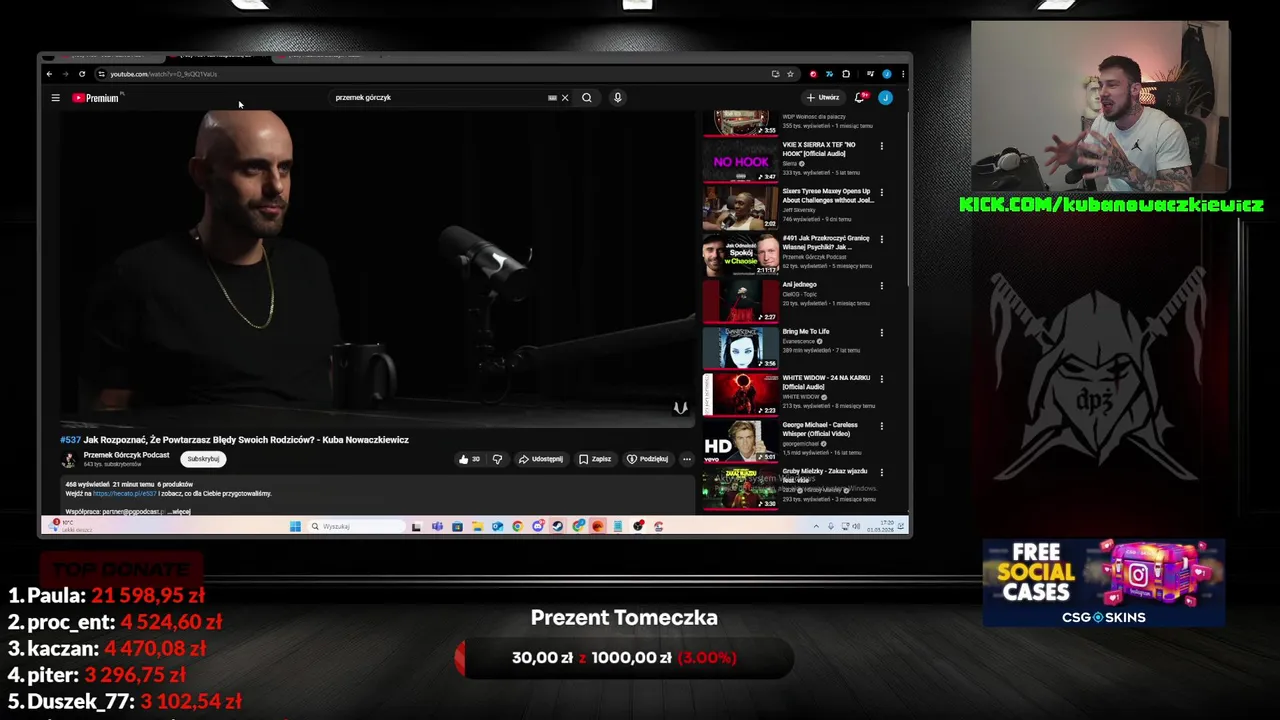The width and height of the screenshot is (1280, 720).
Task: Open the browser extensions puzzle icon
Action: pos(846,74)
